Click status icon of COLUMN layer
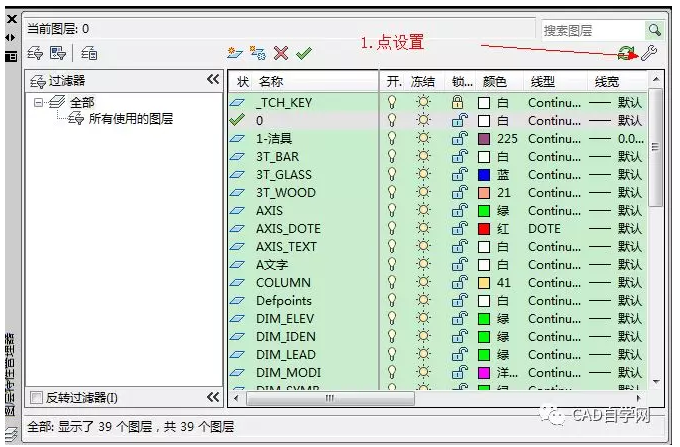Screen dimensions: 680x447 (237, 283)
